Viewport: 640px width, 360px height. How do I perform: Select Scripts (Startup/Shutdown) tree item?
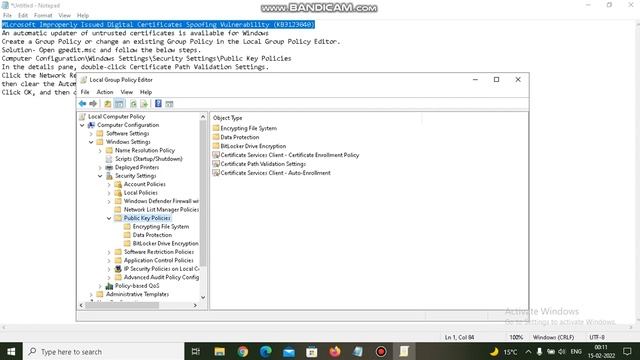coord(149,159)
